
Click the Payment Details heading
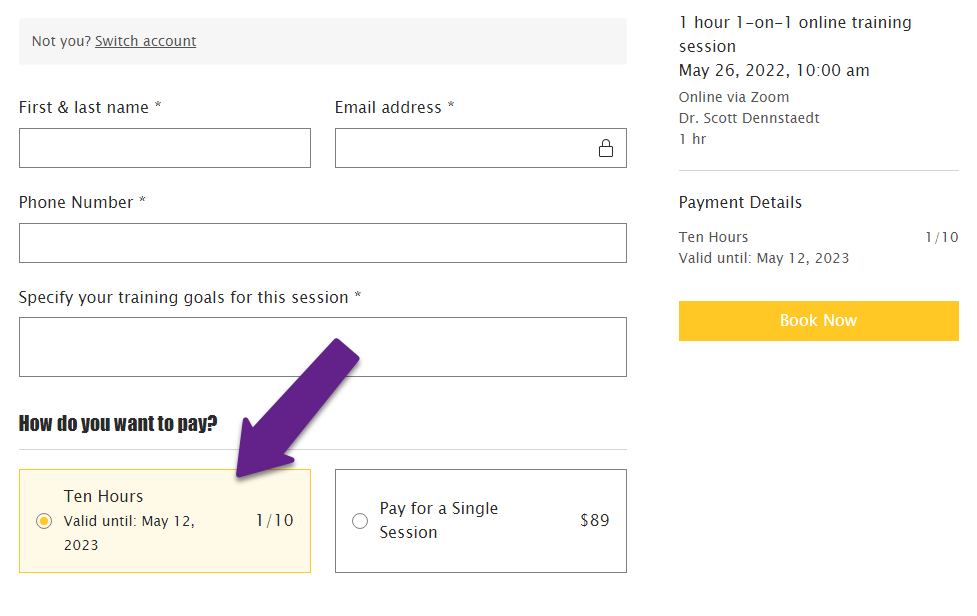click(x=740, y=202)
